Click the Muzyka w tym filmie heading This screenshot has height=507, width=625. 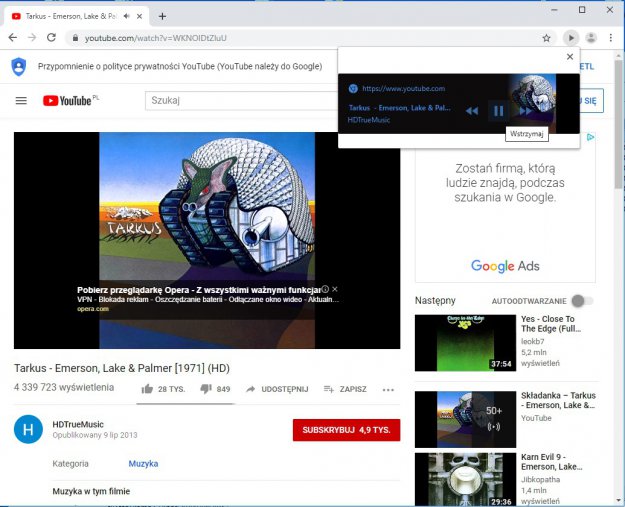[x=91, y=491]
